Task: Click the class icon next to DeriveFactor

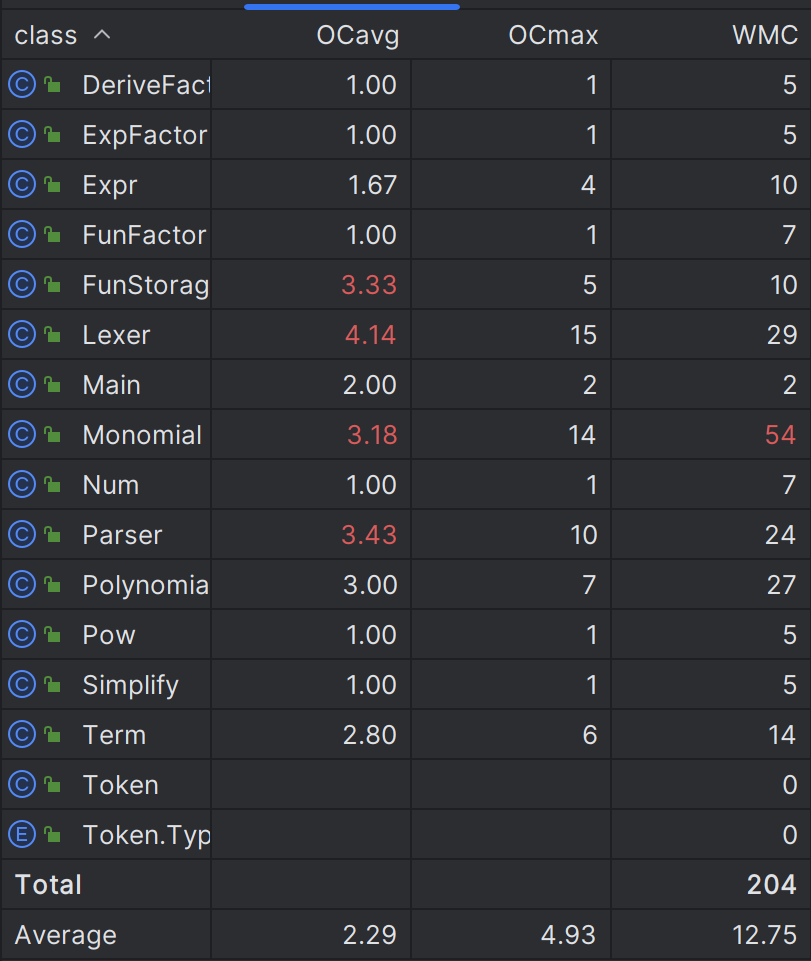Action: 22,85
